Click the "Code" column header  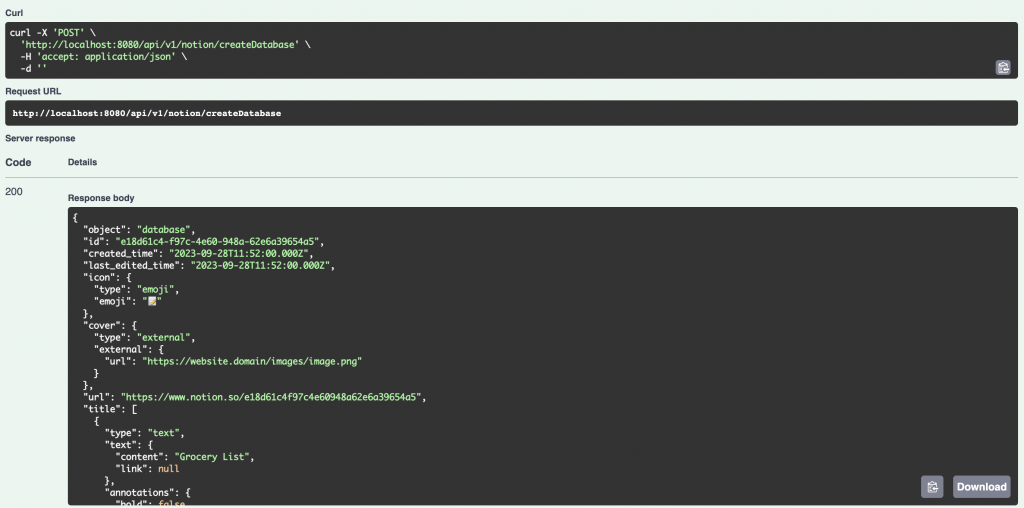coord(19,162)
